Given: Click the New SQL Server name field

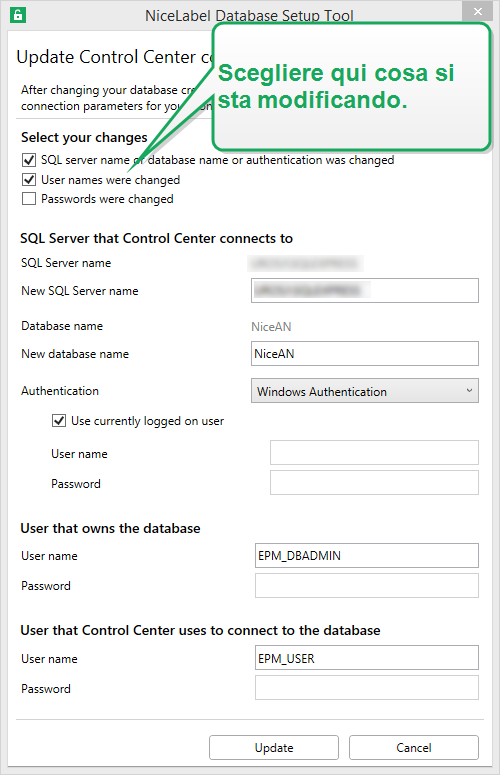Looking at the screenshot, I should [x=365, y=291].
